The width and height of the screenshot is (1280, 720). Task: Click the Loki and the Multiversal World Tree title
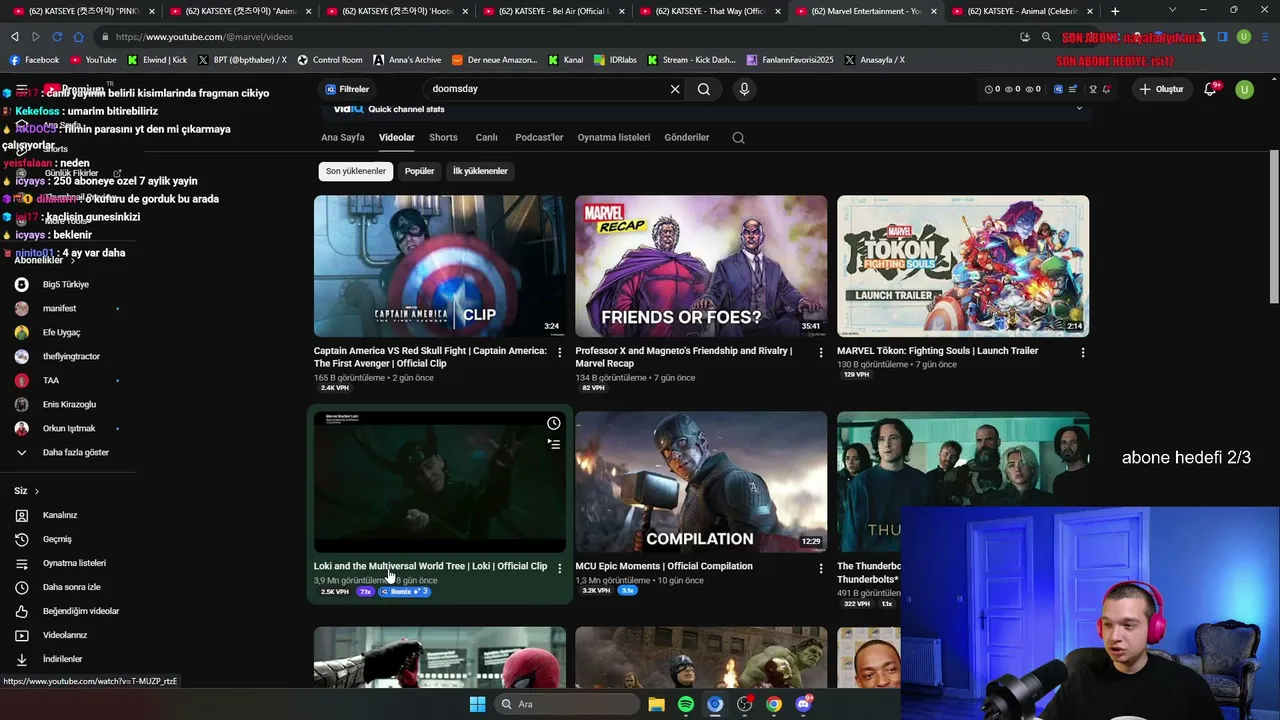[430, 566]
